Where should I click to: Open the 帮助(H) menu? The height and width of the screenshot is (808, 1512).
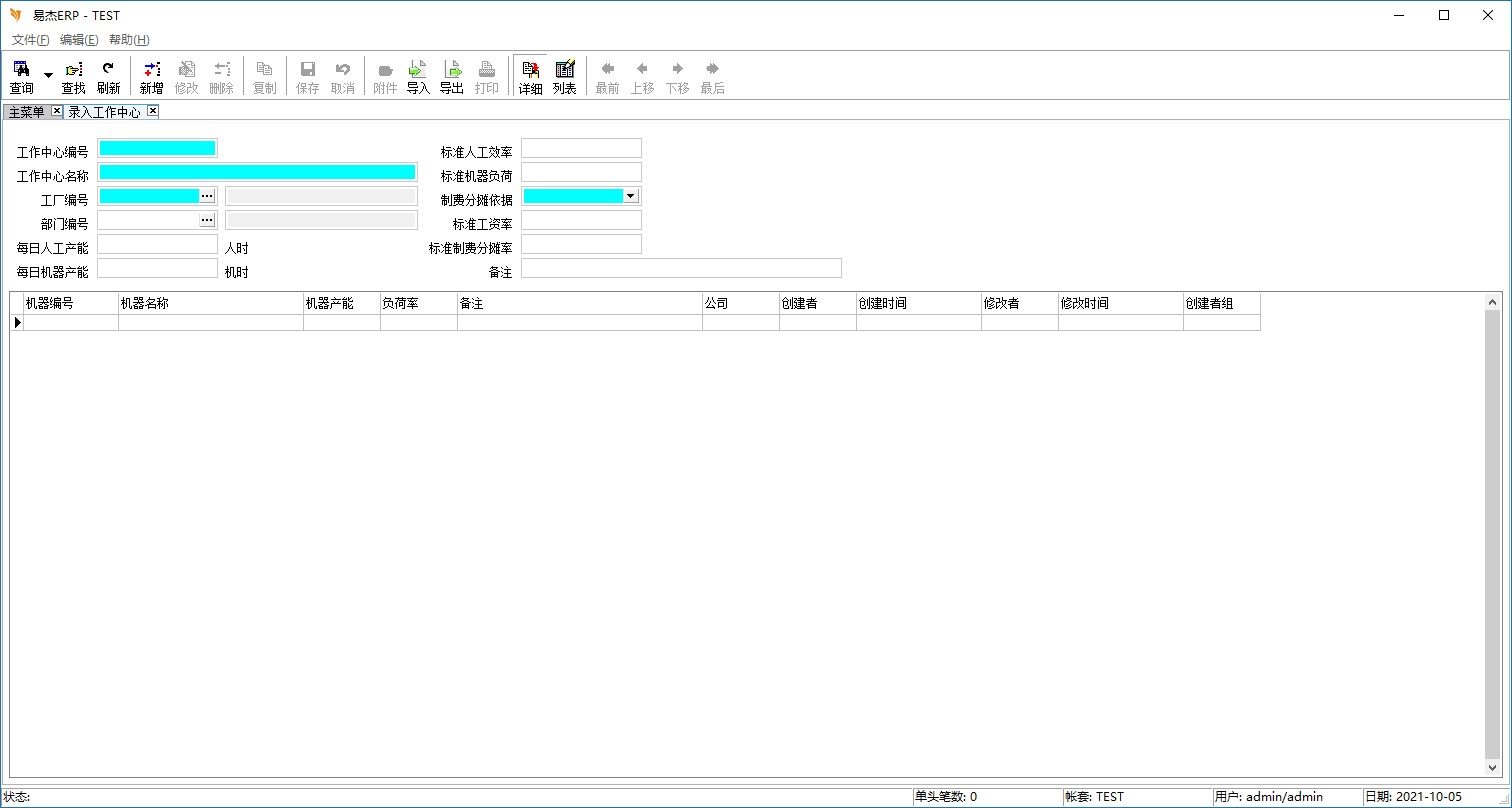[129, 40]
